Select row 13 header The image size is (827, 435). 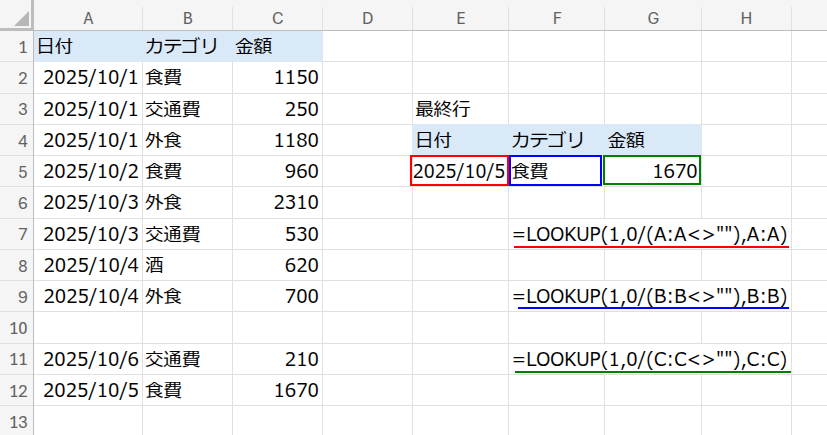tap(17, 421)
